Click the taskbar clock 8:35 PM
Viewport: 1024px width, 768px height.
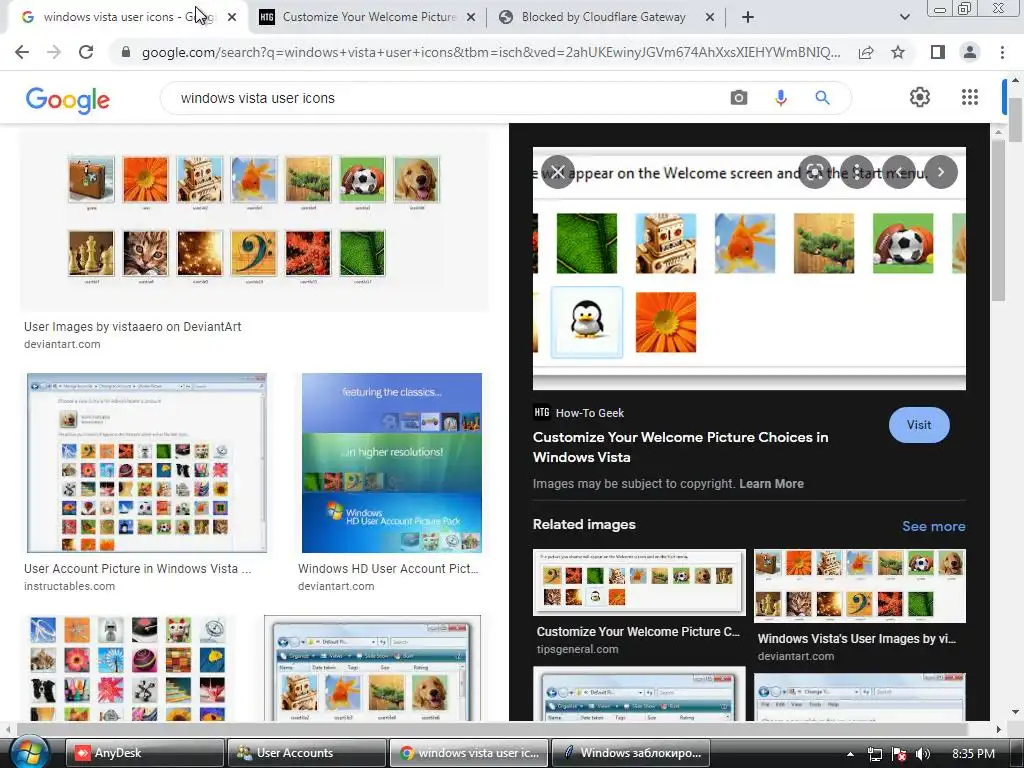pyautogui.click(x=974, y=754)
